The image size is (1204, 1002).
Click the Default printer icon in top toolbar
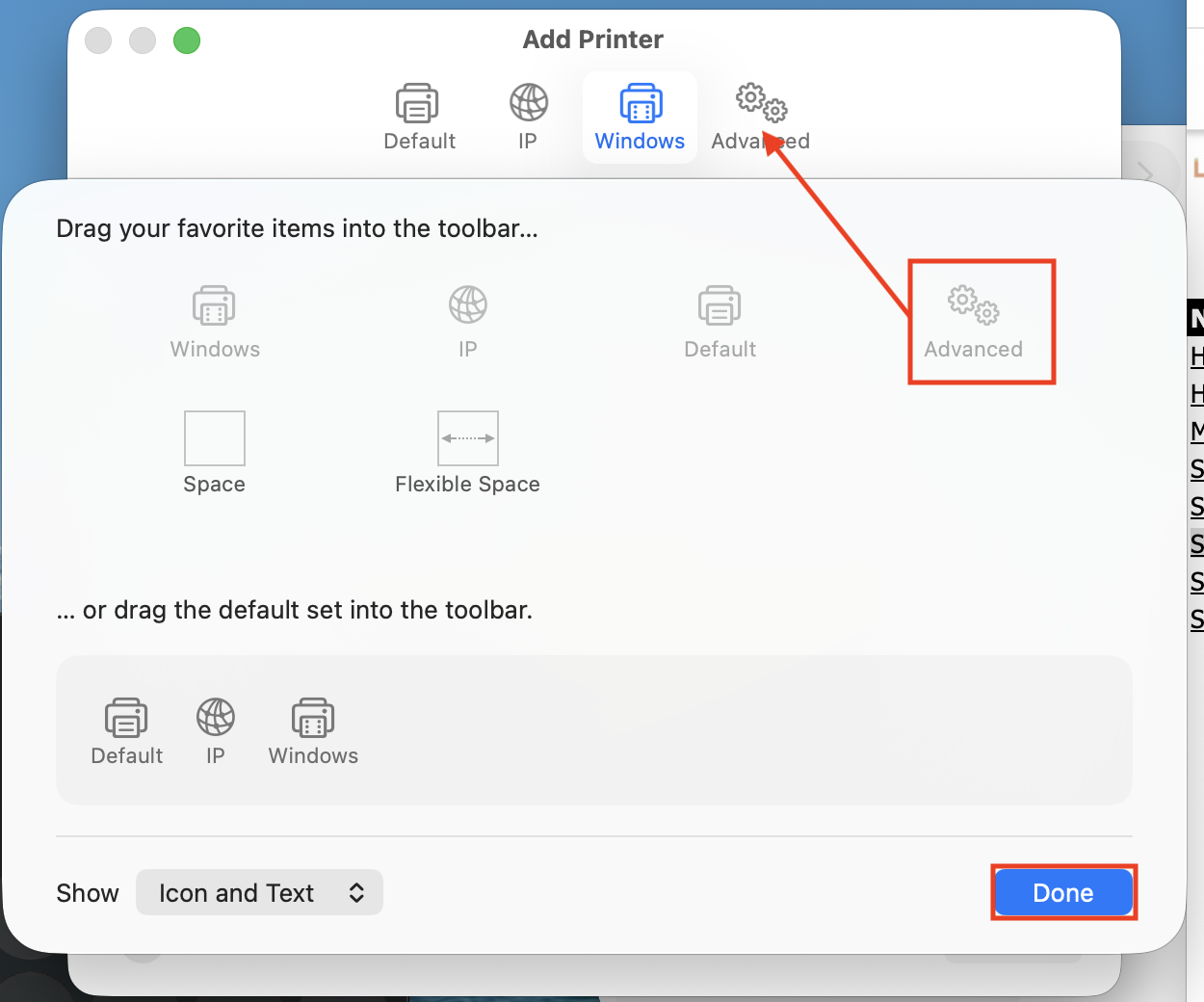click(418, 116)
